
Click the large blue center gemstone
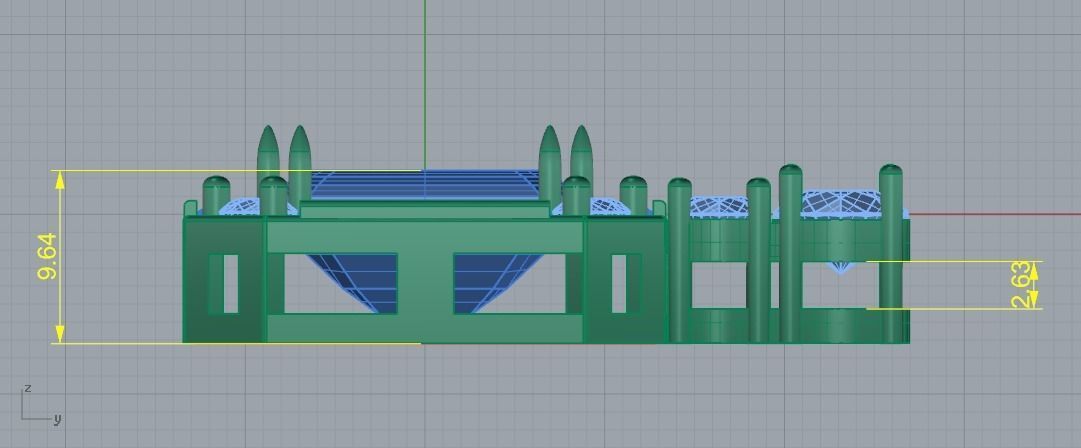(x=424, y=185)
